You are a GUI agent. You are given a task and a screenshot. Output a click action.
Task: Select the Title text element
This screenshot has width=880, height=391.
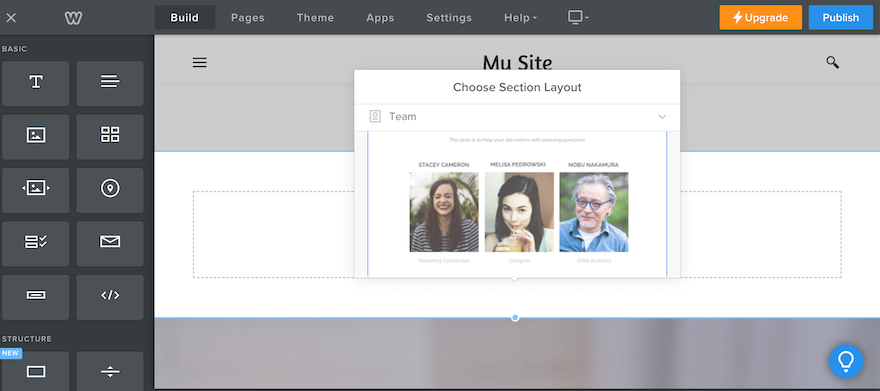tap(36, 83)
